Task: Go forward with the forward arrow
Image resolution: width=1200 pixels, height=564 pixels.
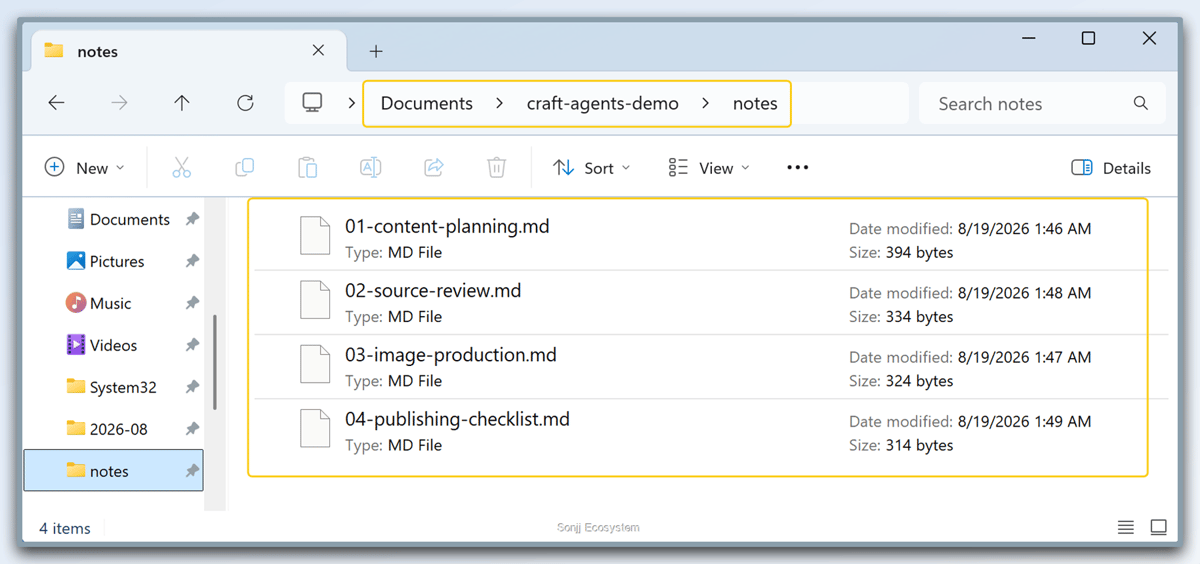Action: (120, 103)
